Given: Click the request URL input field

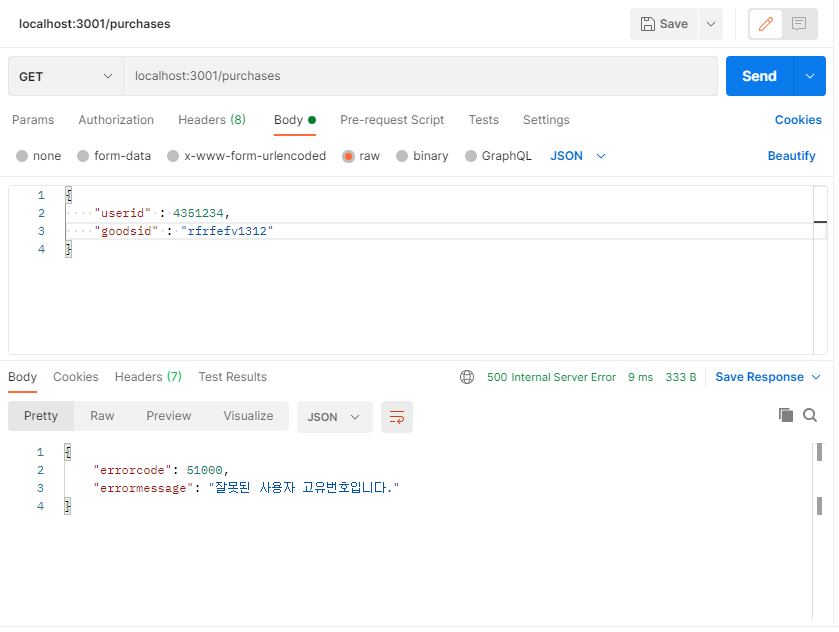Looking at the screenshot, I should click(x=421, y=77).
